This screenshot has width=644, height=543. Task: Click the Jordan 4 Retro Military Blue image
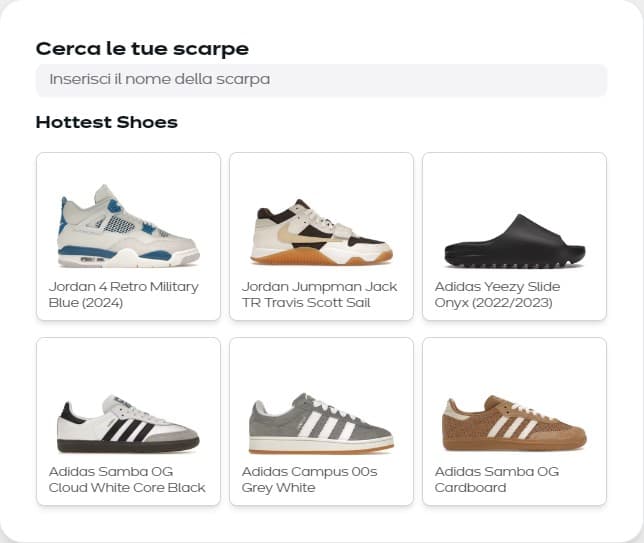click(x=128, y=226)
